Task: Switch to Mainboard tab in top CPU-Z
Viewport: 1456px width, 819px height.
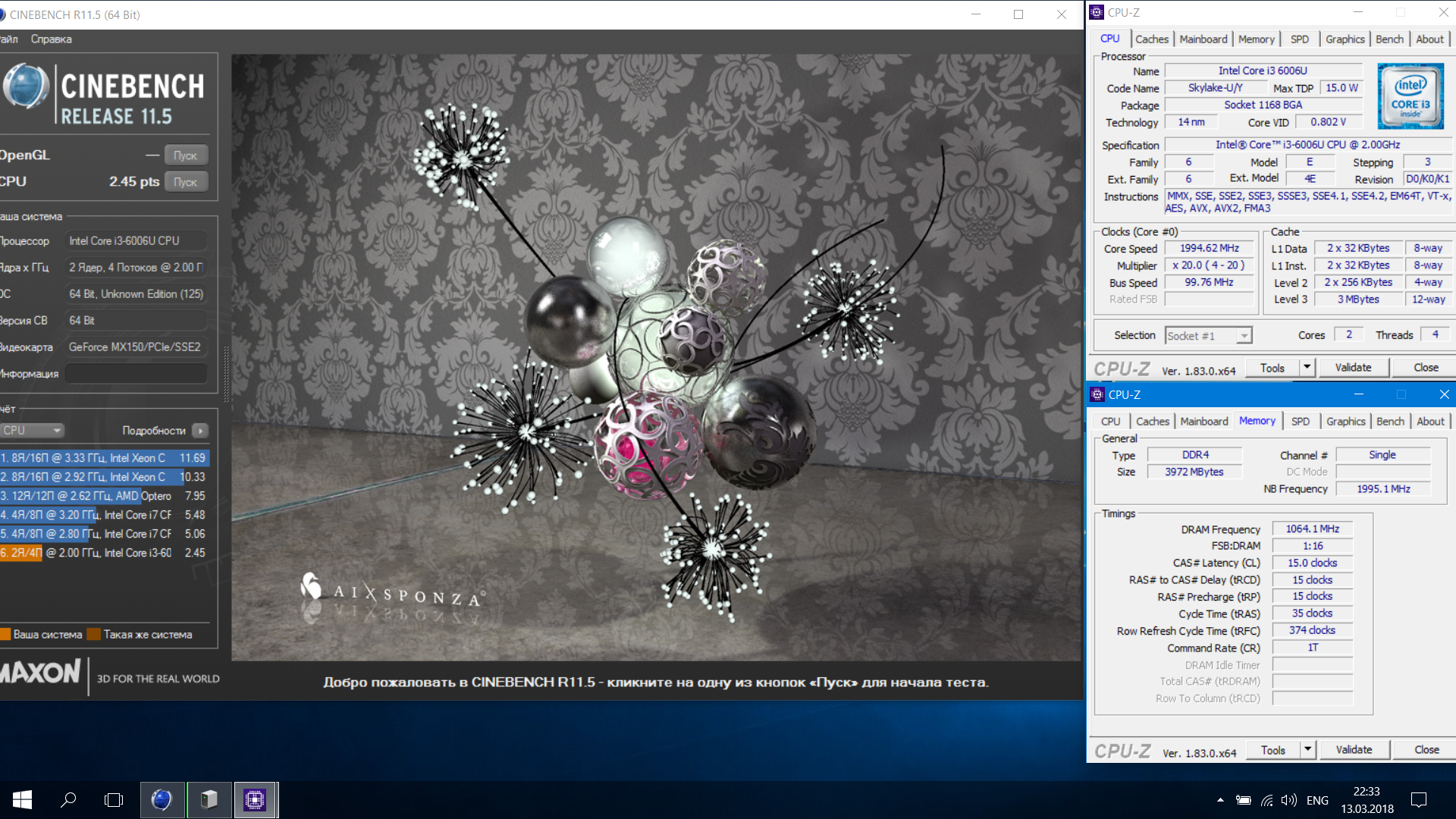Action: 1203,39
